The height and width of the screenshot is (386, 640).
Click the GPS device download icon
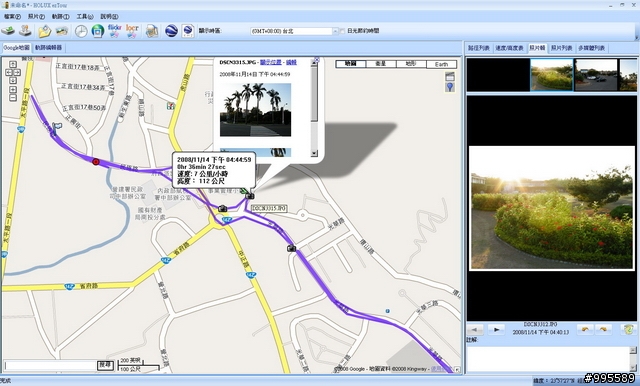[x=8, y=31]
